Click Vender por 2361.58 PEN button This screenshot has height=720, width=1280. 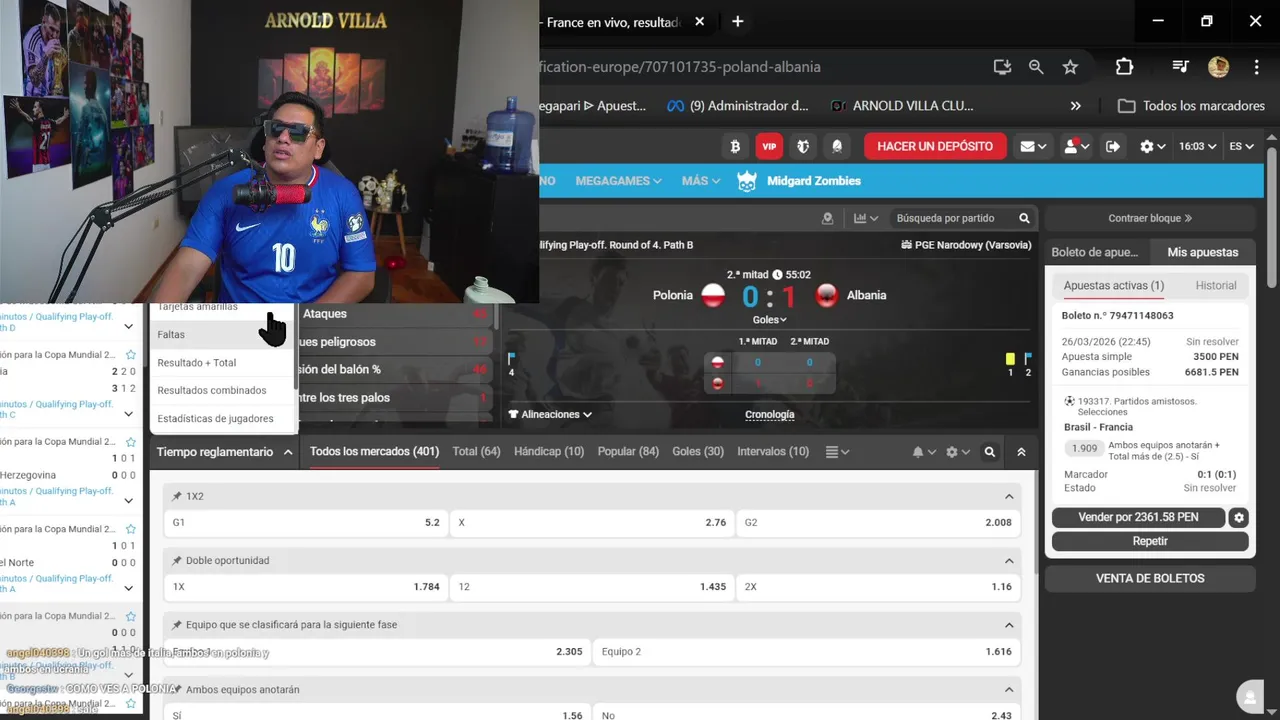(x=1138, y=517)
